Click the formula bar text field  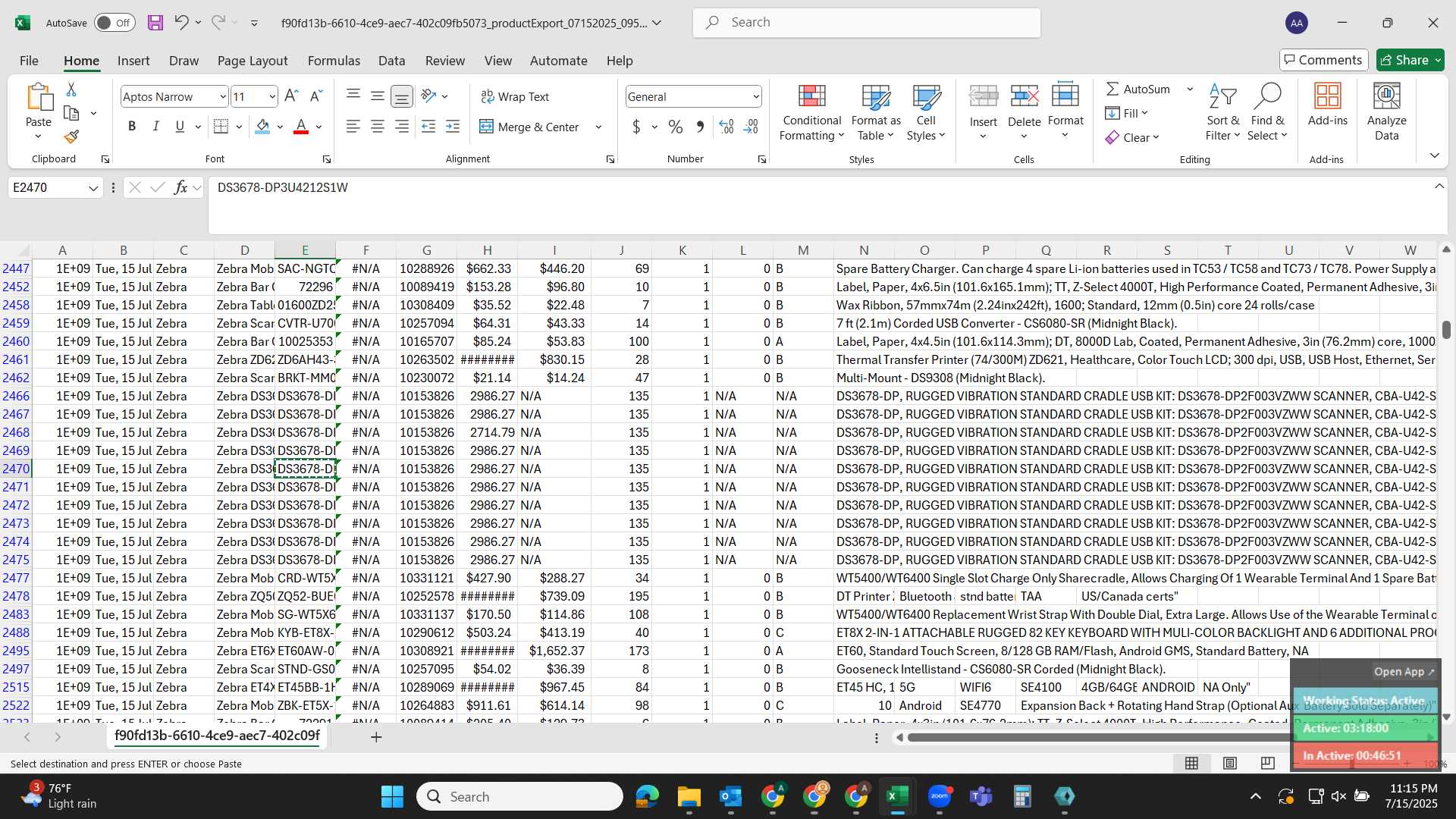coord(827,206)
